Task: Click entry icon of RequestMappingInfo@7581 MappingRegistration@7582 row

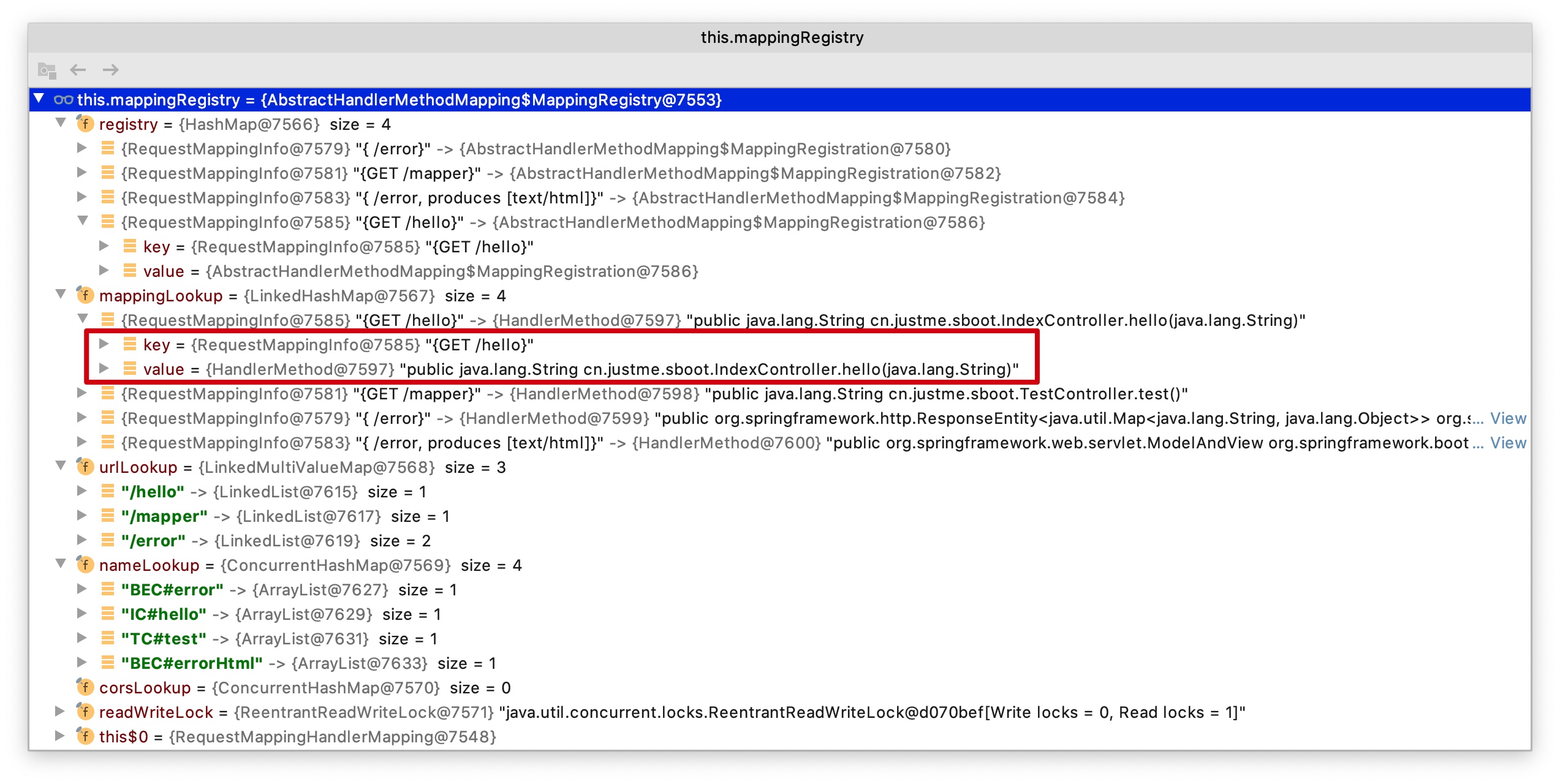Action: click(x=108, y=172)
